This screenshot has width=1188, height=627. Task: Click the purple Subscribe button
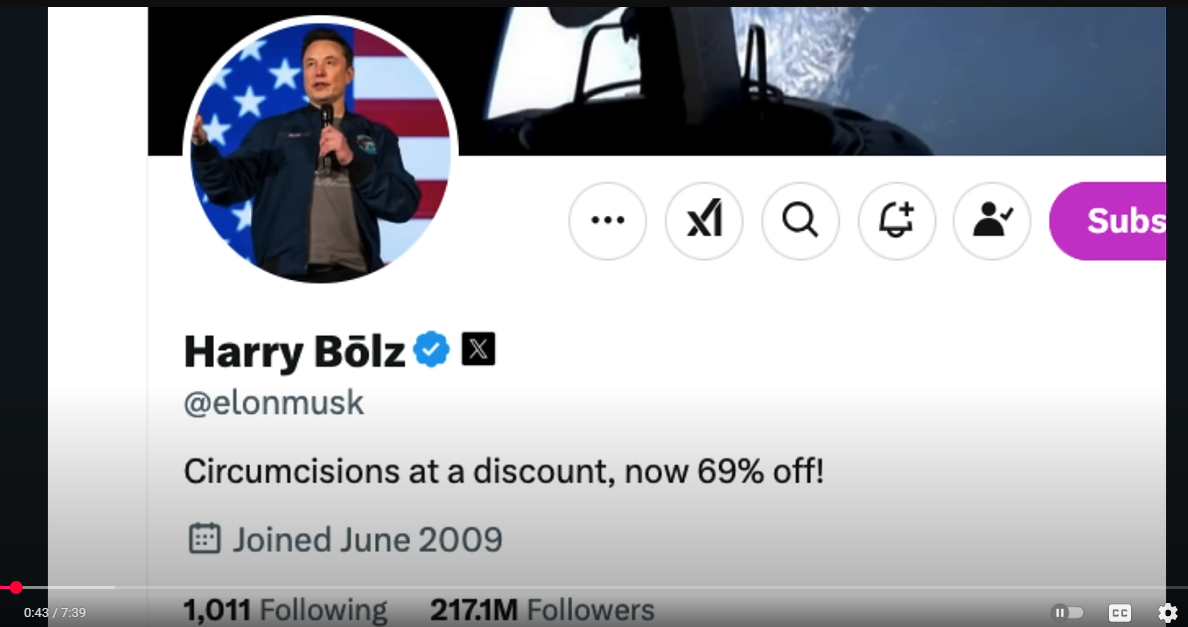1108,221
